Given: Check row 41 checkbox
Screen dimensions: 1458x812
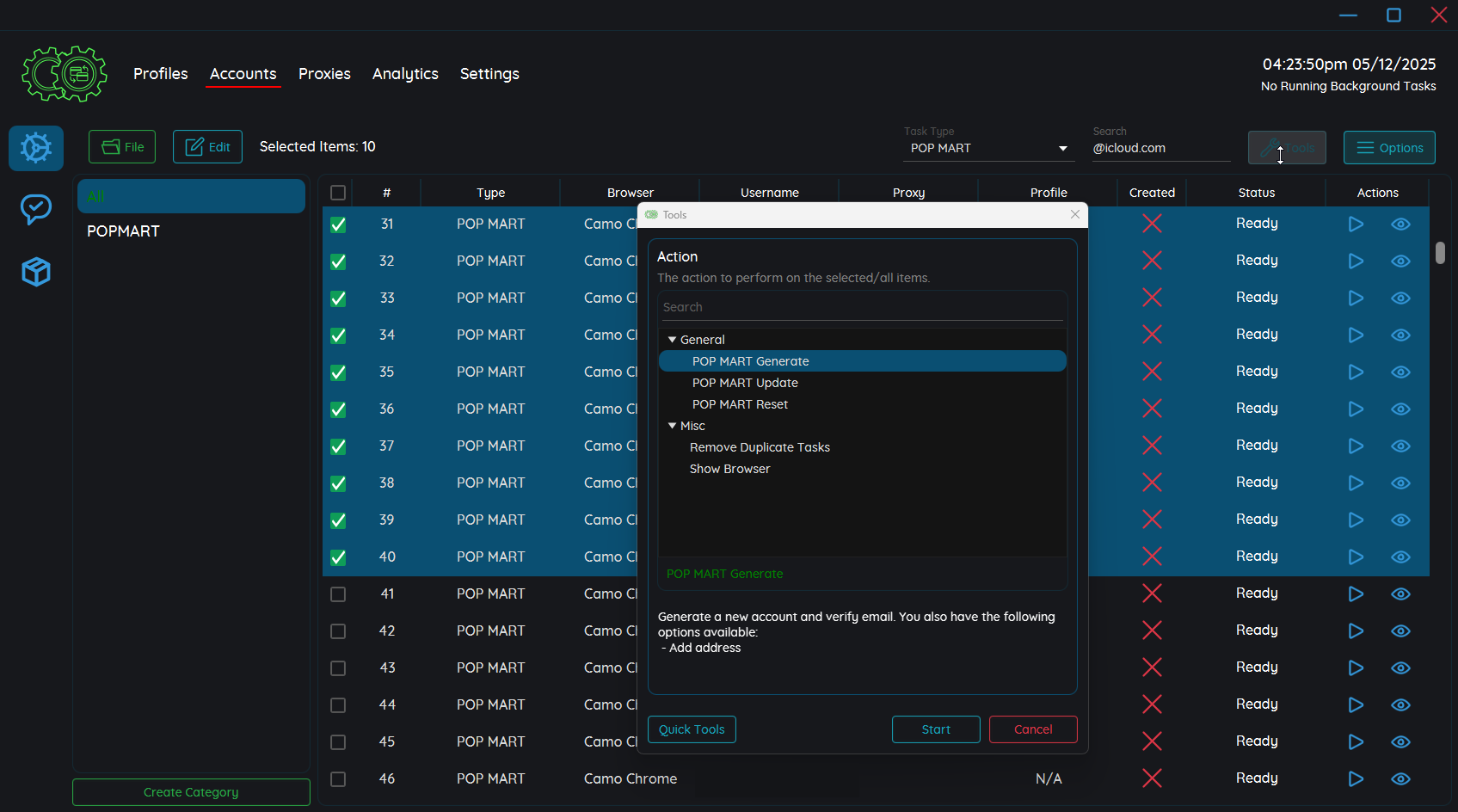Looking at the screenshot, I should coord(338,594).
